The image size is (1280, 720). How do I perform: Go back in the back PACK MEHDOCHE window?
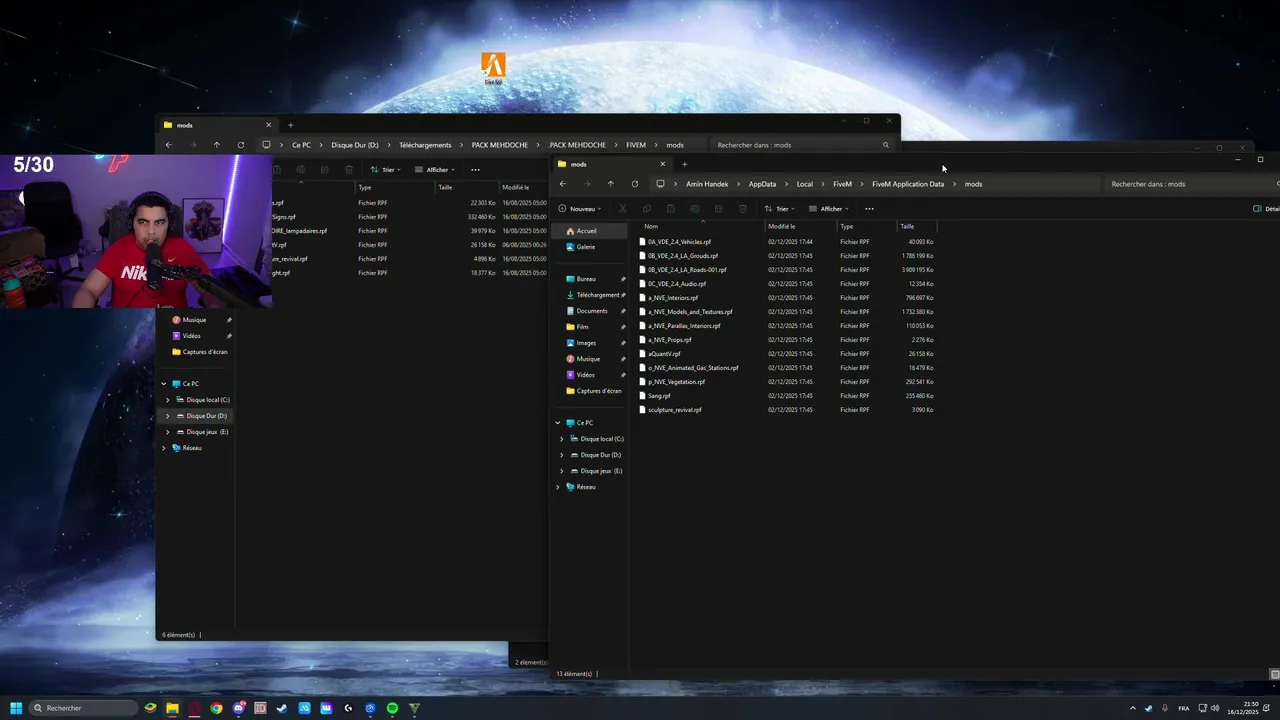click(168, 145)
